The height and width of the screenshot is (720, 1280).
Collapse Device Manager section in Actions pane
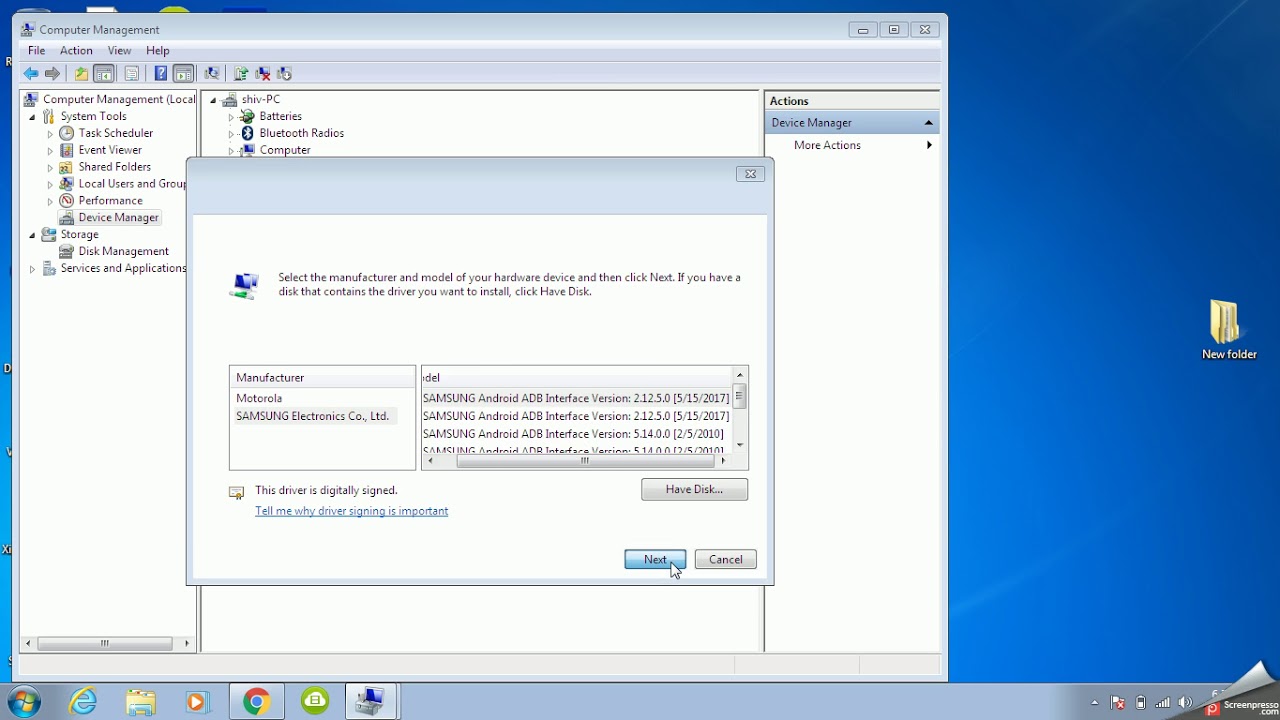click(x=928, y=122)
